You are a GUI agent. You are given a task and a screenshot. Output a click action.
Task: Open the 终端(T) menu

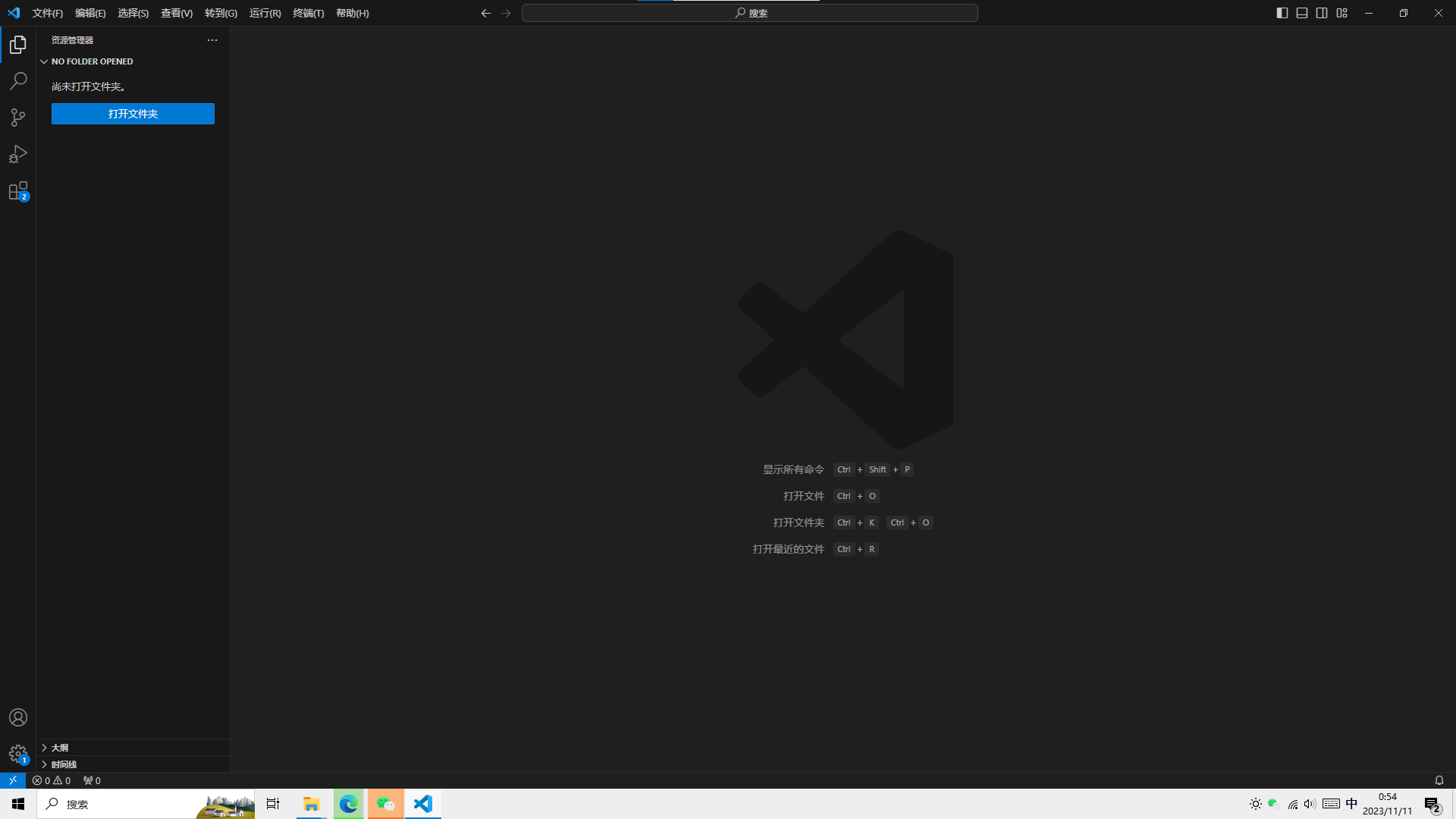point(308,13)
